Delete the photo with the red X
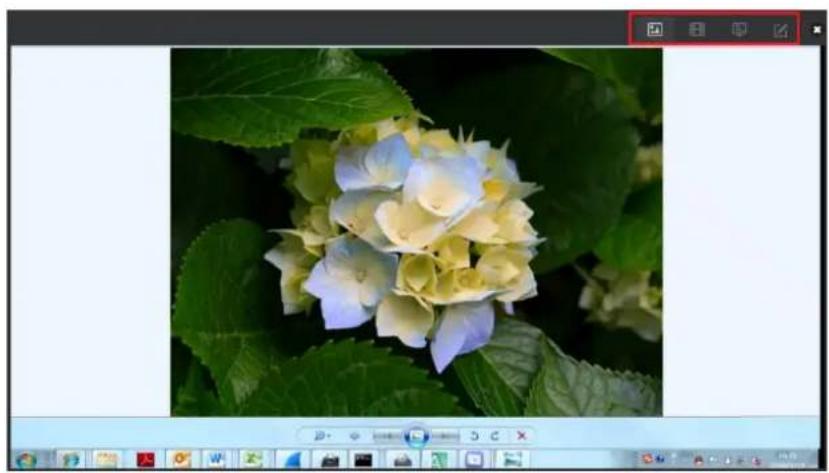829x473 pixels. click(x=521, y=435)
